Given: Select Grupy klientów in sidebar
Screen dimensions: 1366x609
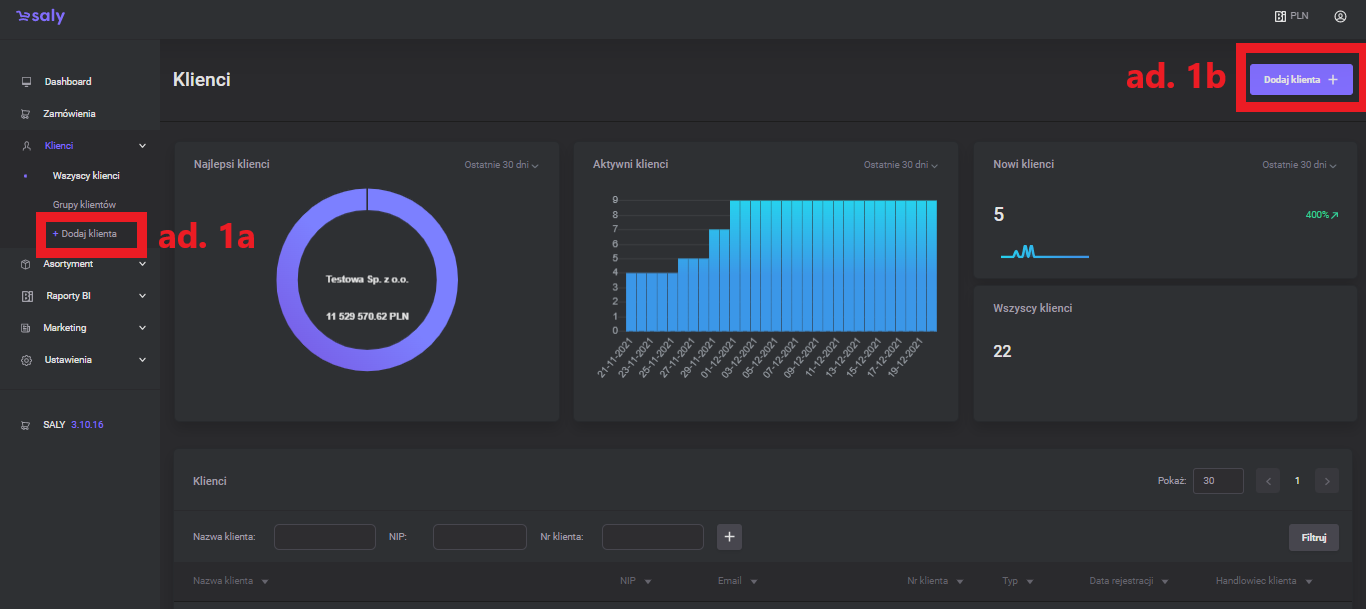Looking at the screenshot, I should pos(84,205).
